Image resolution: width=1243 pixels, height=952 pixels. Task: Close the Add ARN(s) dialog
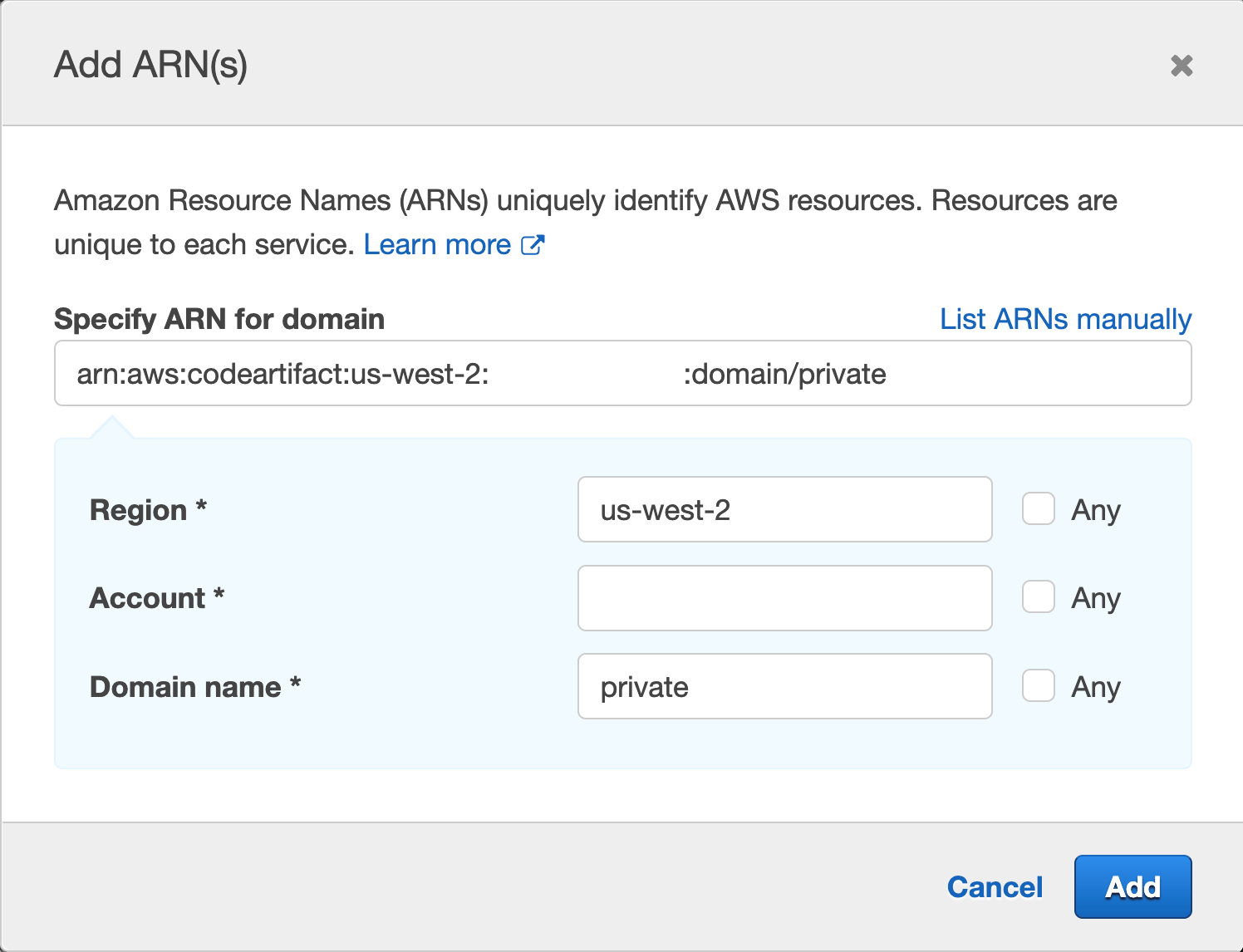click(x=1182, y=65)
